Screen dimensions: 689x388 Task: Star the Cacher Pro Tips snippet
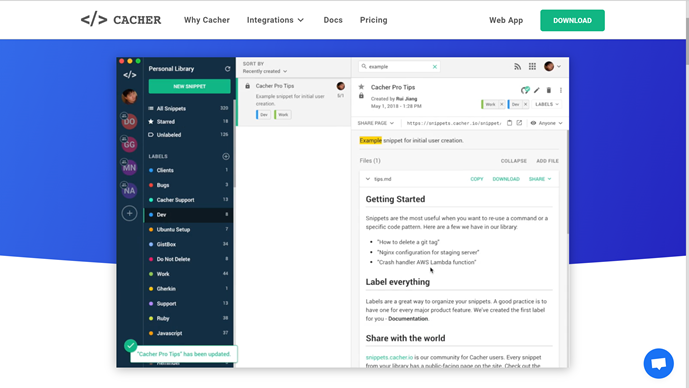click(x=361, y=87)
